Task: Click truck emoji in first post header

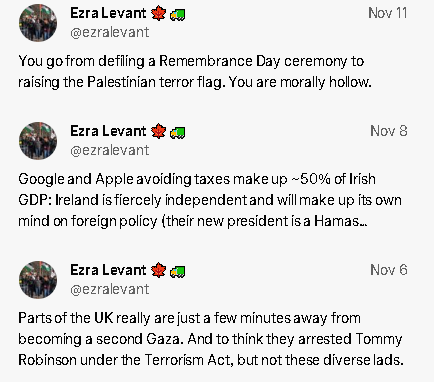Action: point(178,15)
